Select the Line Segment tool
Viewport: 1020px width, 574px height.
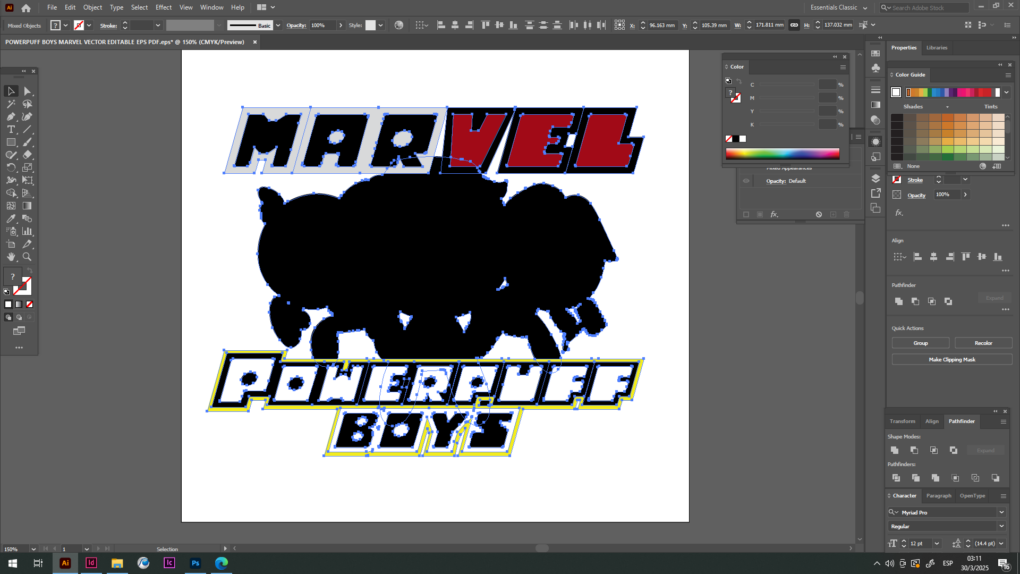(x=27, y=130)
